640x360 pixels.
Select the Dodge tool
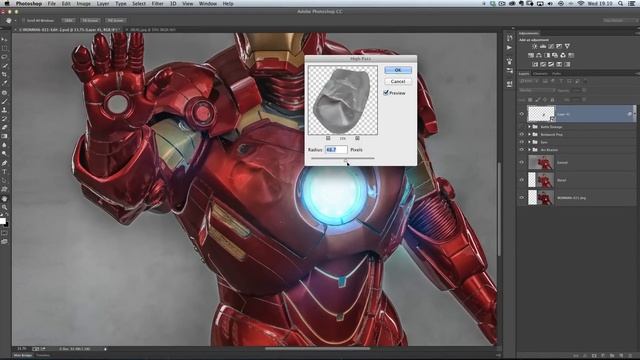tap(5, 153)
